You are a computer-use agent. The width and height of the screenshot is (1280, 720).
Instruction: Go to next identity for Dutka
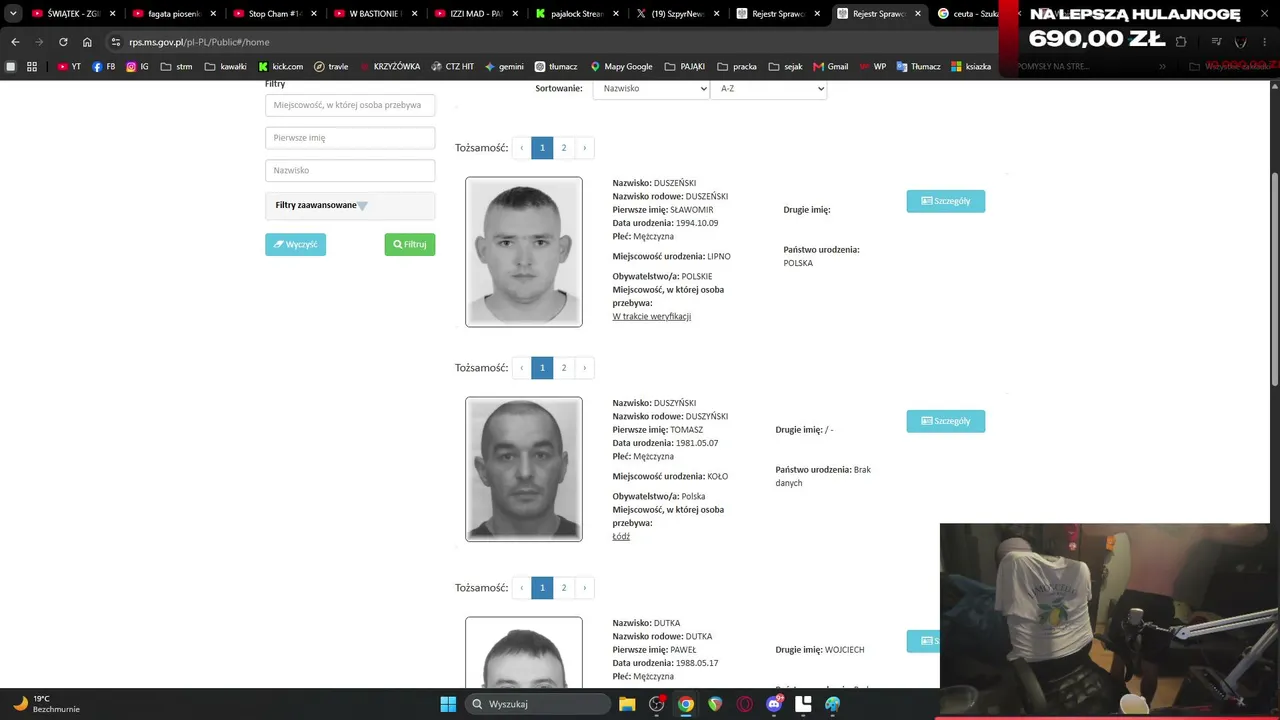(x=585, y=588)
